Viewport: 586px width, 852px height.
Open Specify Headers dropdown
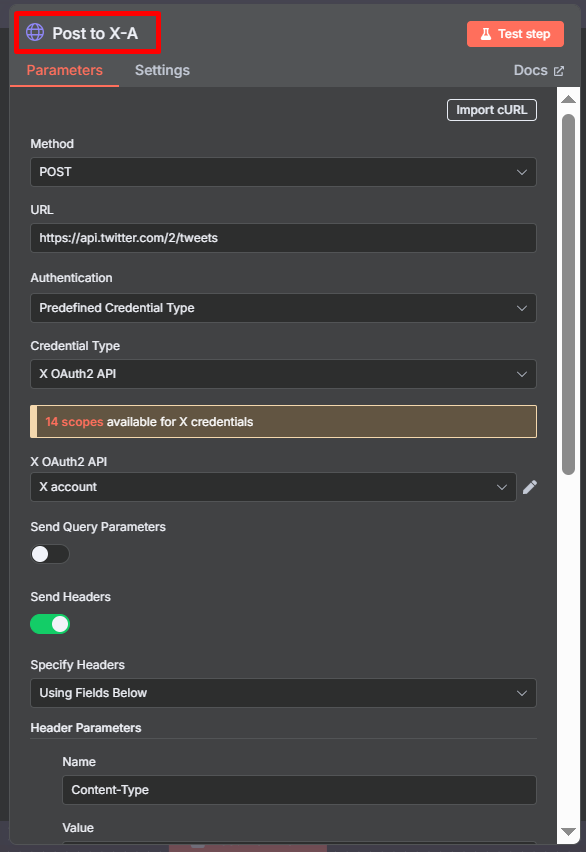pos(283,693)
